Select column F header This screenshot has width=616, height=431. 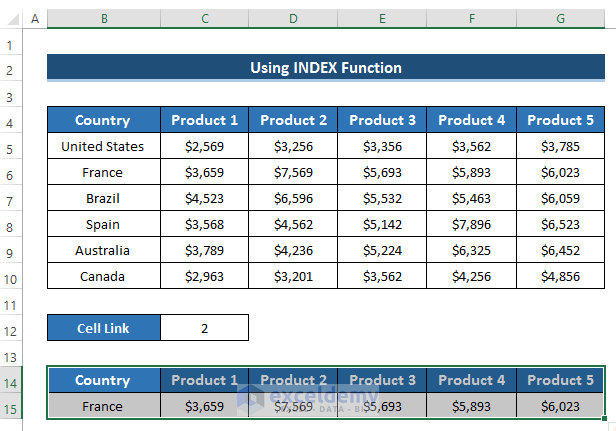471,19
